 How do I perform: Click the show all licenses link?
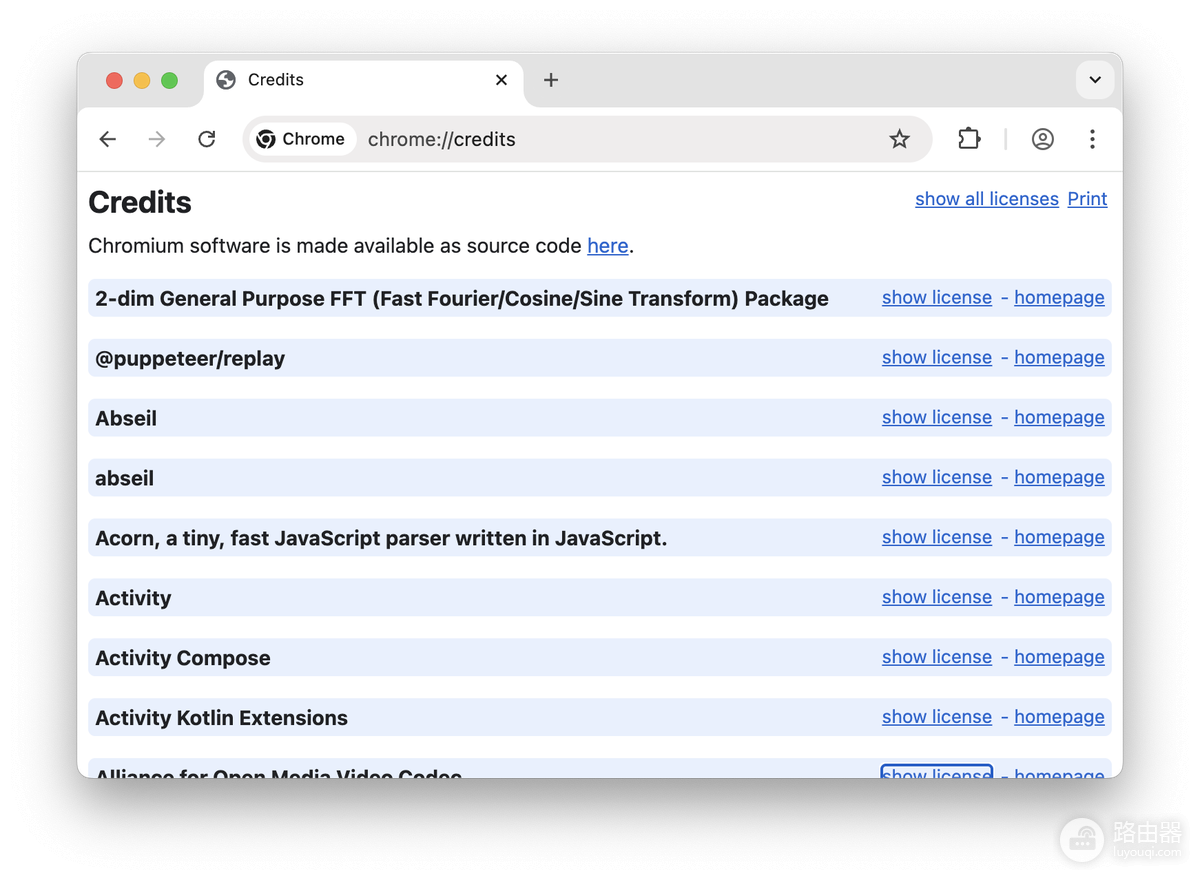(987, 199)
